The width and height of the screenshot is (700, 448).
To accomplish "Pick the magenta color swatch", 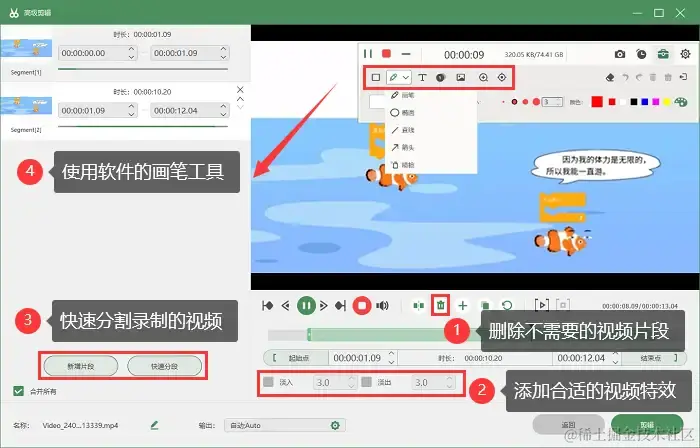I will pyautogui.click(x=655, y=102).
